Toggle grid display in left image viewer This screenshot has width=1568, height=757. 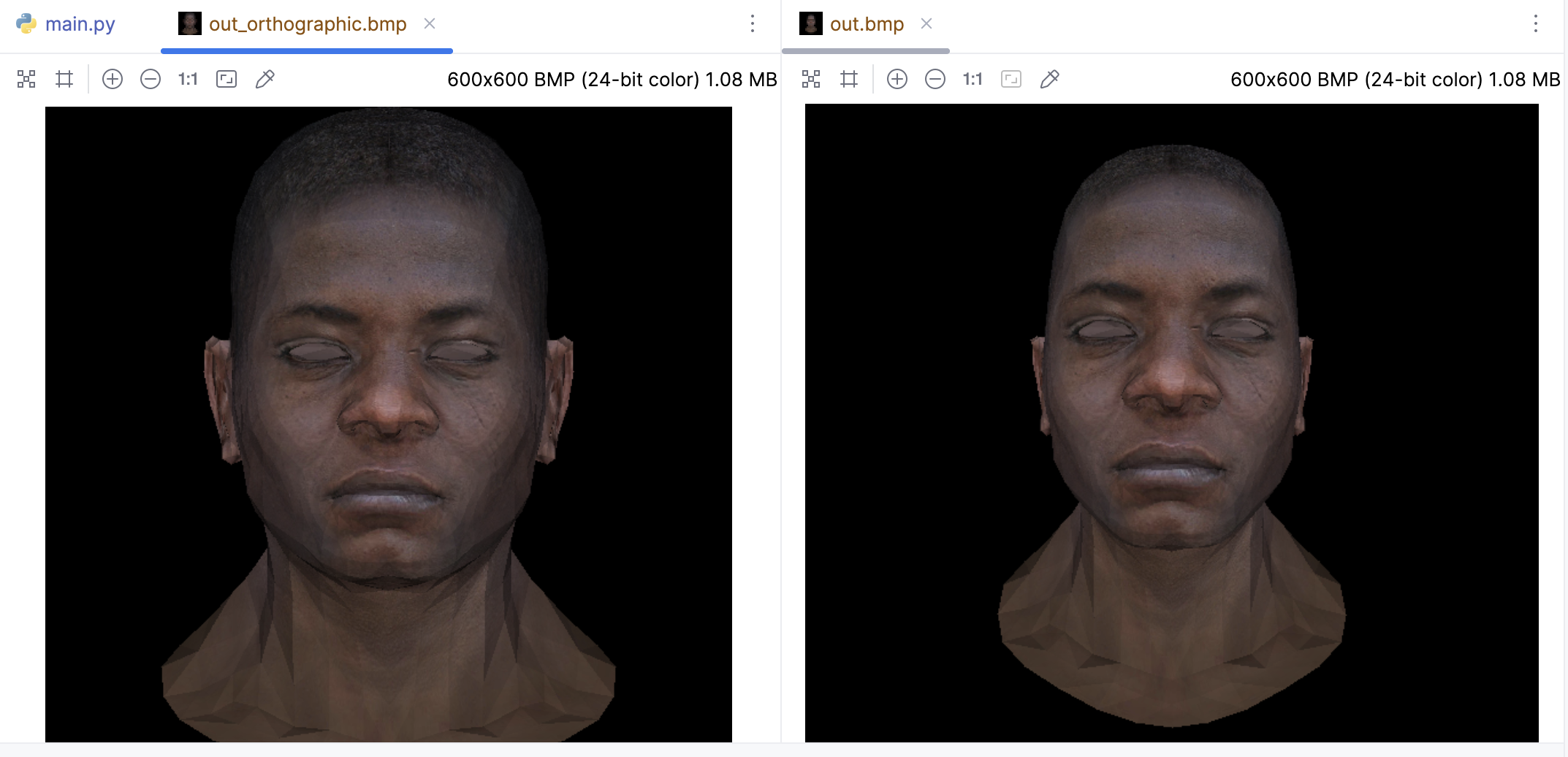click(64, 79)
